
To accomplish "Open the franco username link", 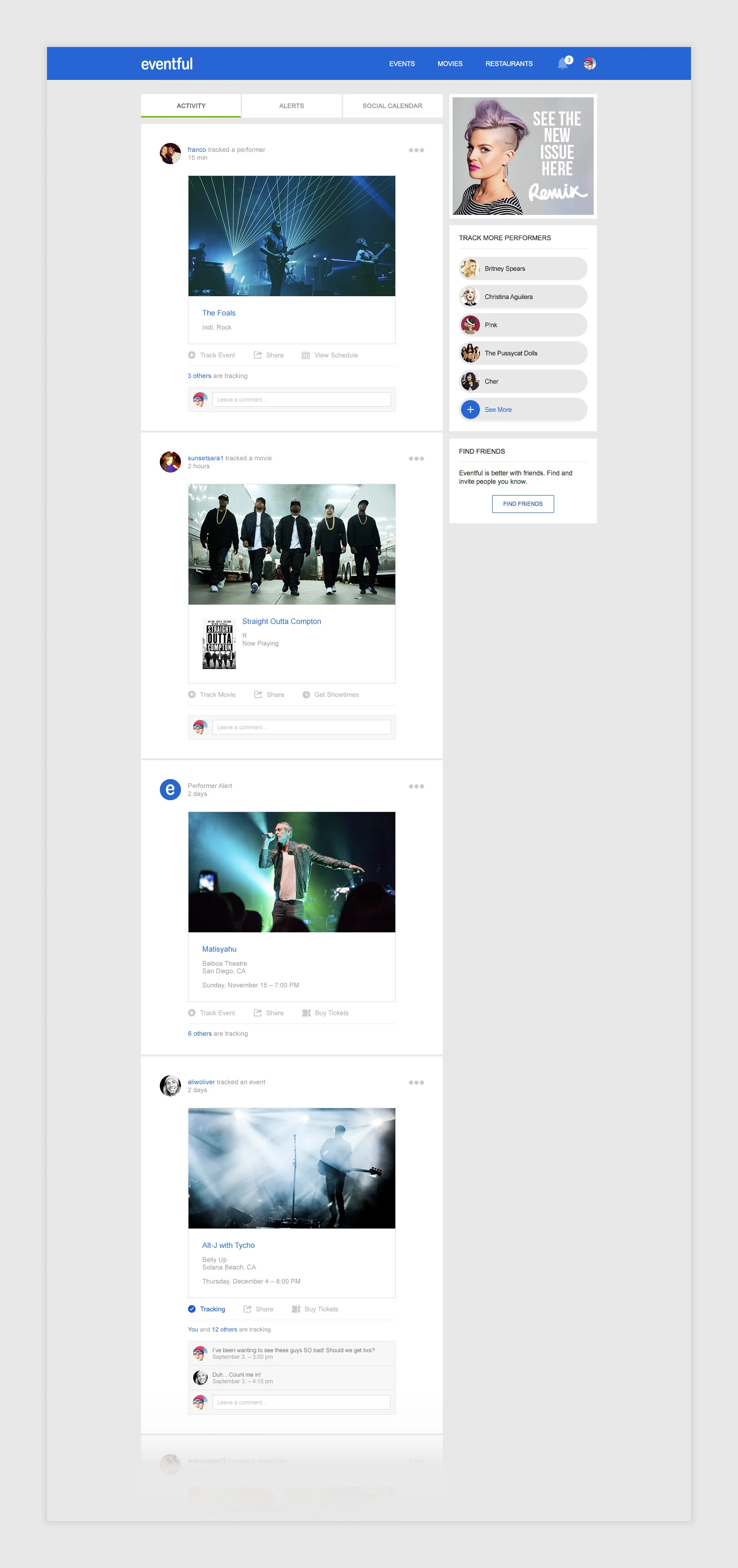I will point(196,150).
